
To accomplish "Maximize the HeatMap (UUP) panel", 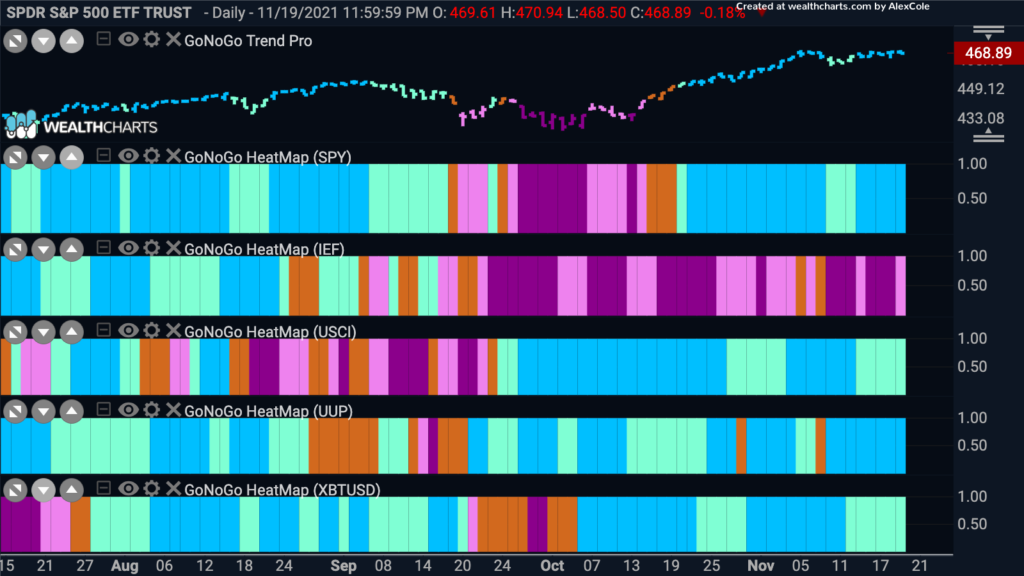I will [x=15, y=411].
